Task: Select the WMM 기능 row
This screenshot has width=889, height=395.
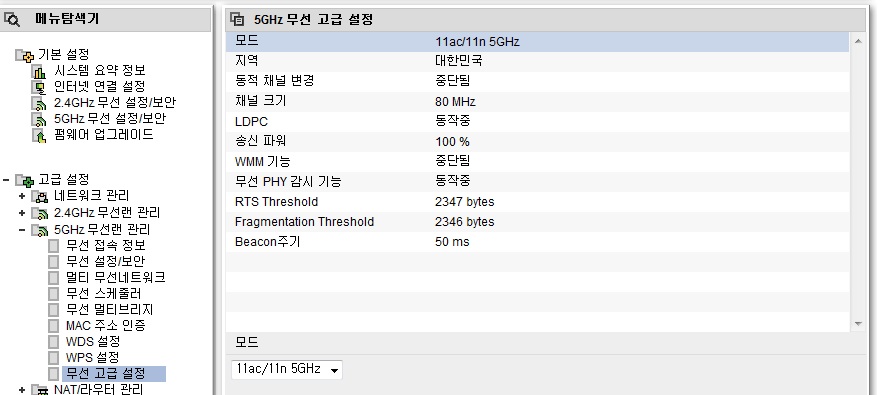Action: click(537, 162)
